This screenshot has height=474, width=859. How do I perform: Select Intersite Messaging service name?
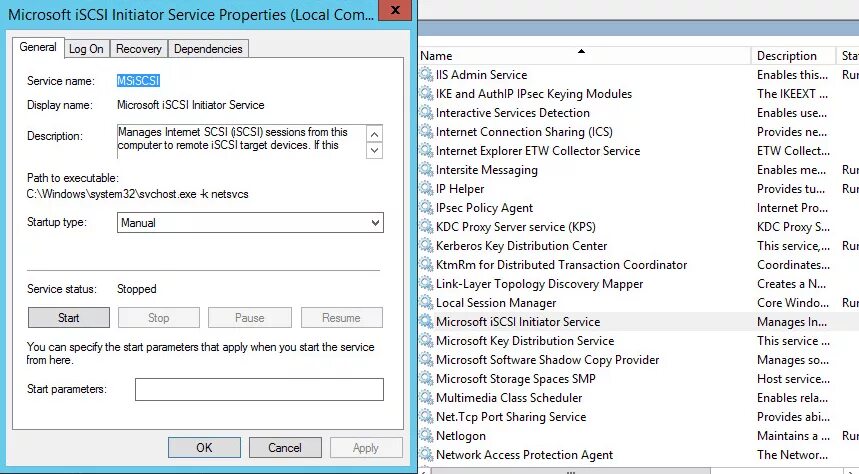486,170
